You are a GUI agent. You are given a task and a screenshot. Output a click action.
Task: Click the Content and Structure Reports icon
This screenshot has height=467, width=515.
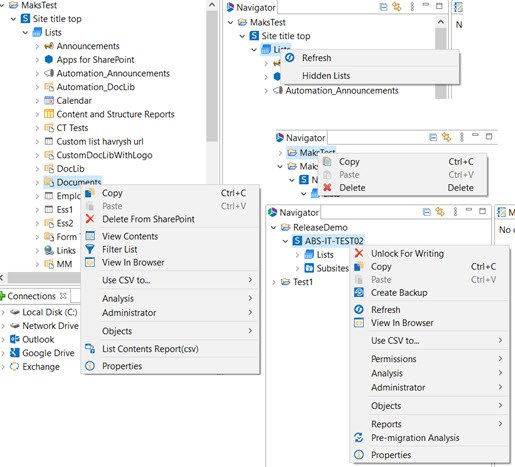click(x=49, y=114)
